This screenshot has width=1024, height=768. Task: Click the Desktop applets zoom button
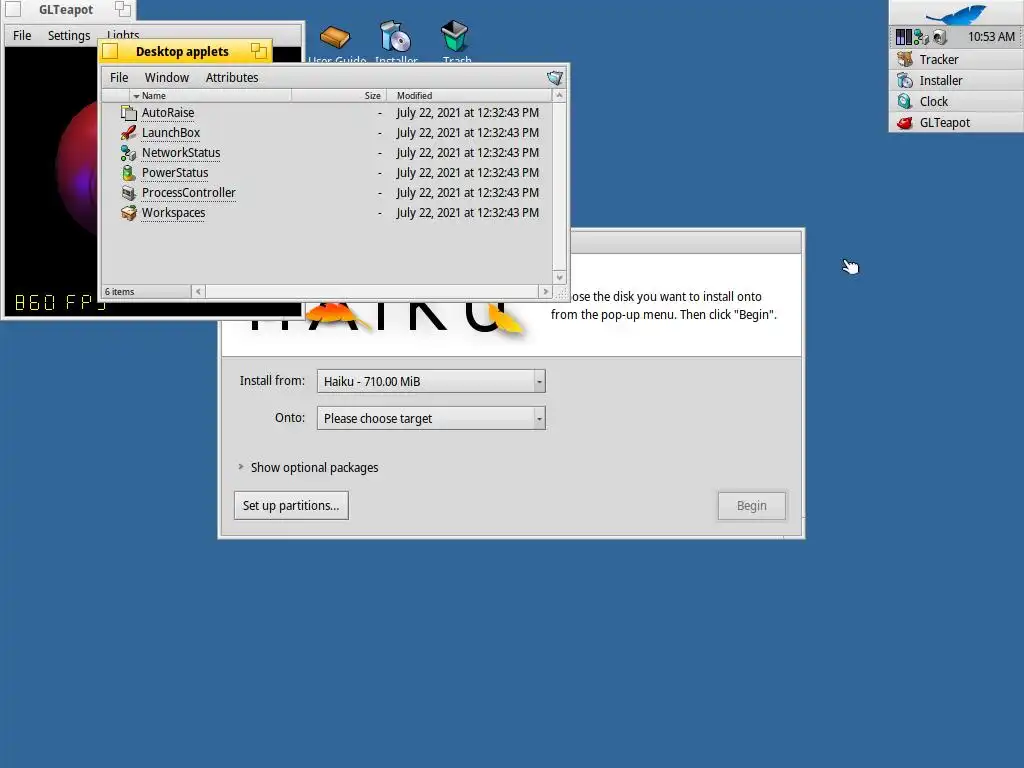coord(259,51)
